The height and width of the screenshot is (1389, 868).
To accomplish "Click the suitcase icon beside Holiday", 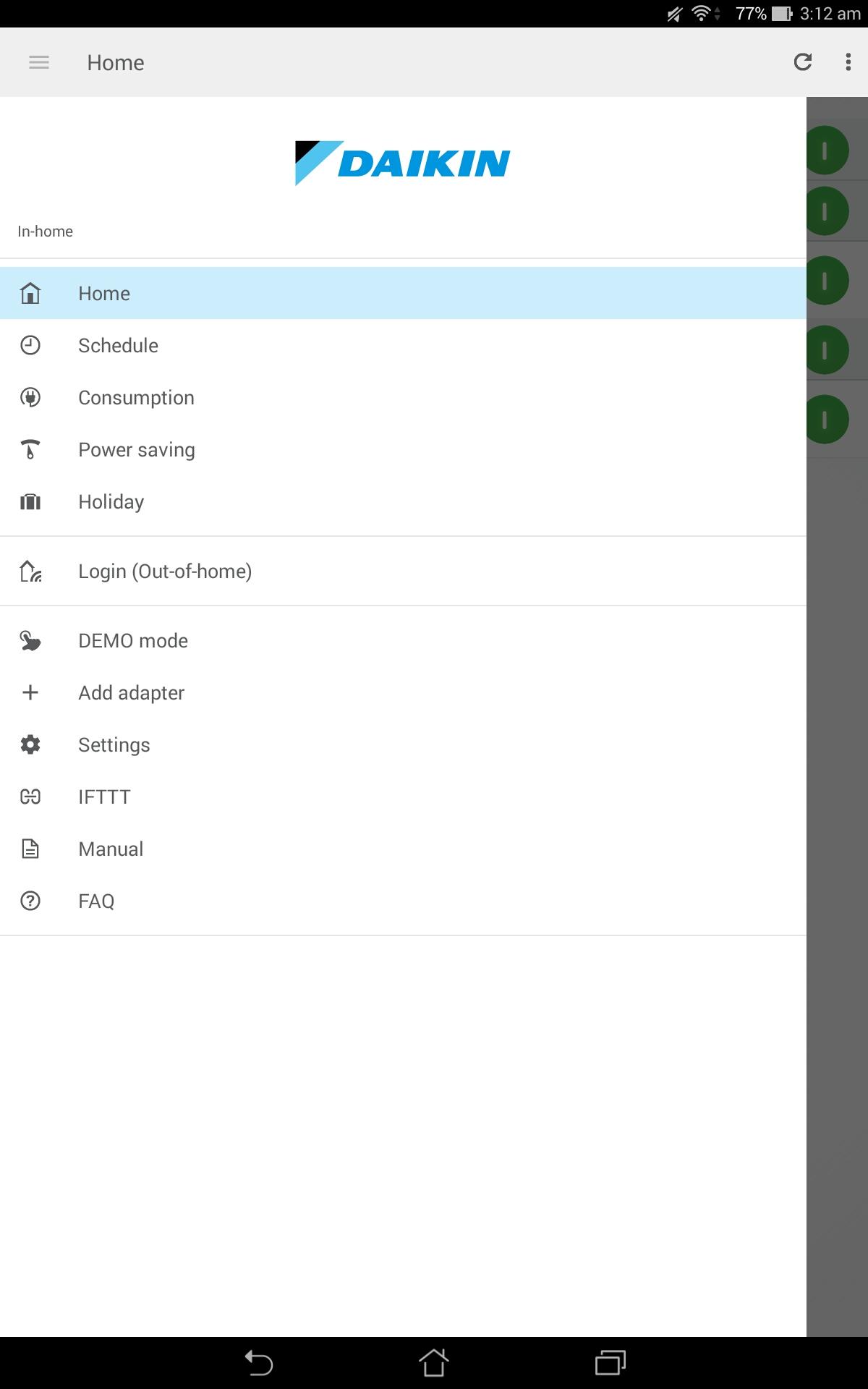I will pyautogui.click(x=30, y=501).
